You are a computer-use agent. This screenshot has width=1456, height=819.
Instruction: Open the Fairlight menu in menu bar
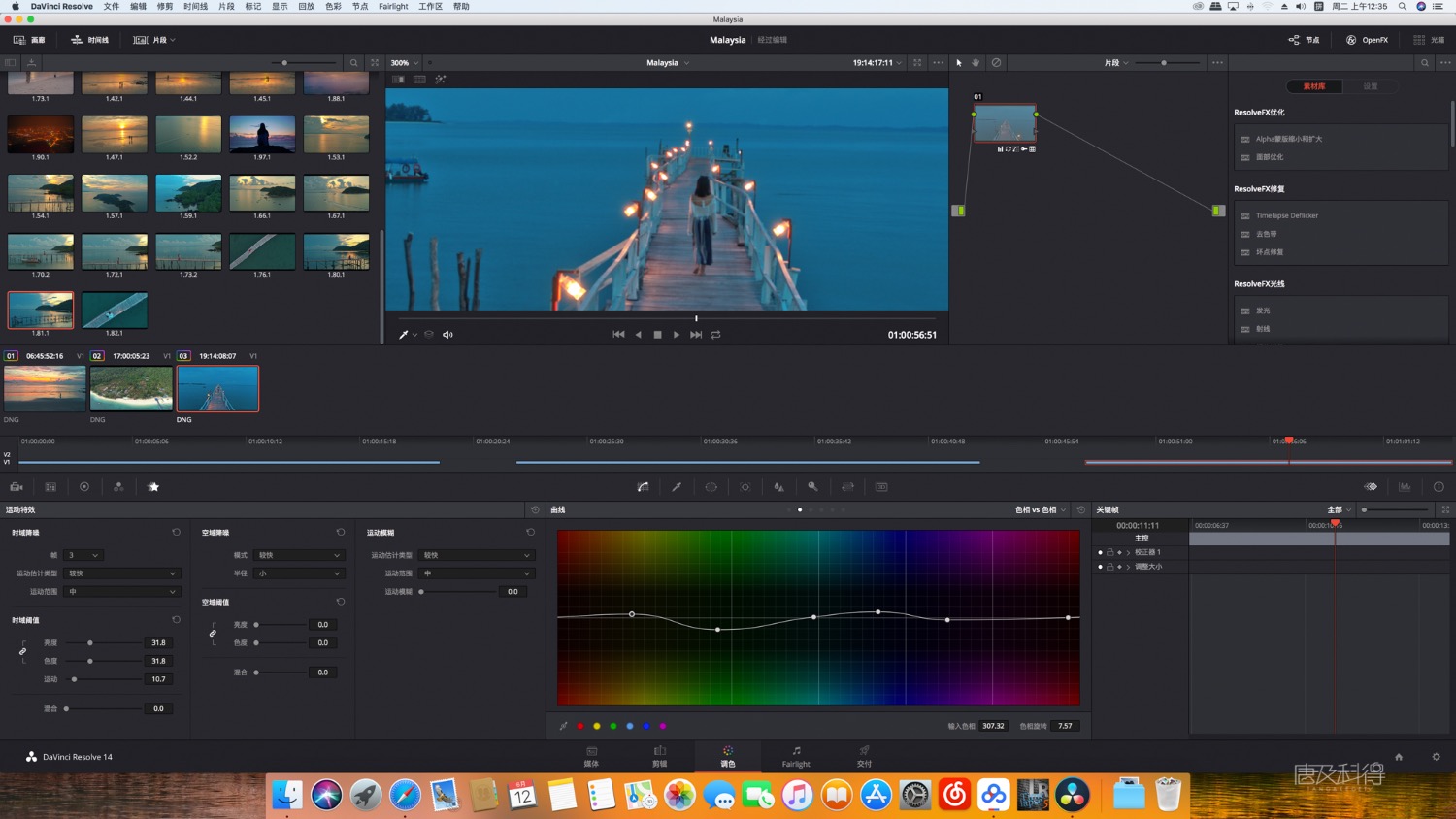pos(393,7)
